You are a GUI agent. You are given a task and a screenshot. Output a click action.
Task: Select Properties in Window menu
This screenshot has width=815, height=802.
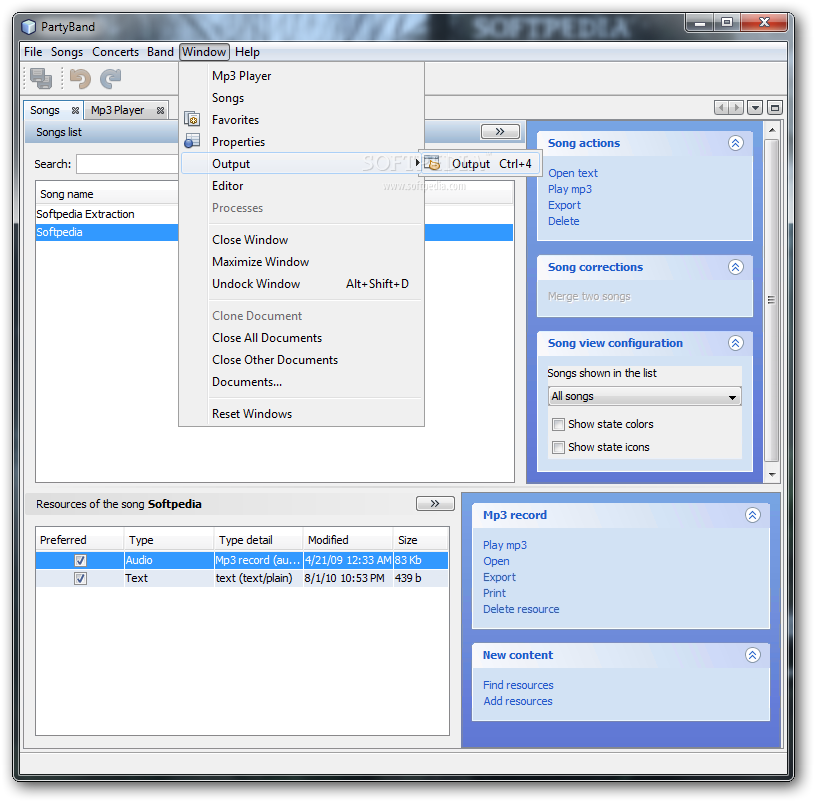click(x=301, y=141)
